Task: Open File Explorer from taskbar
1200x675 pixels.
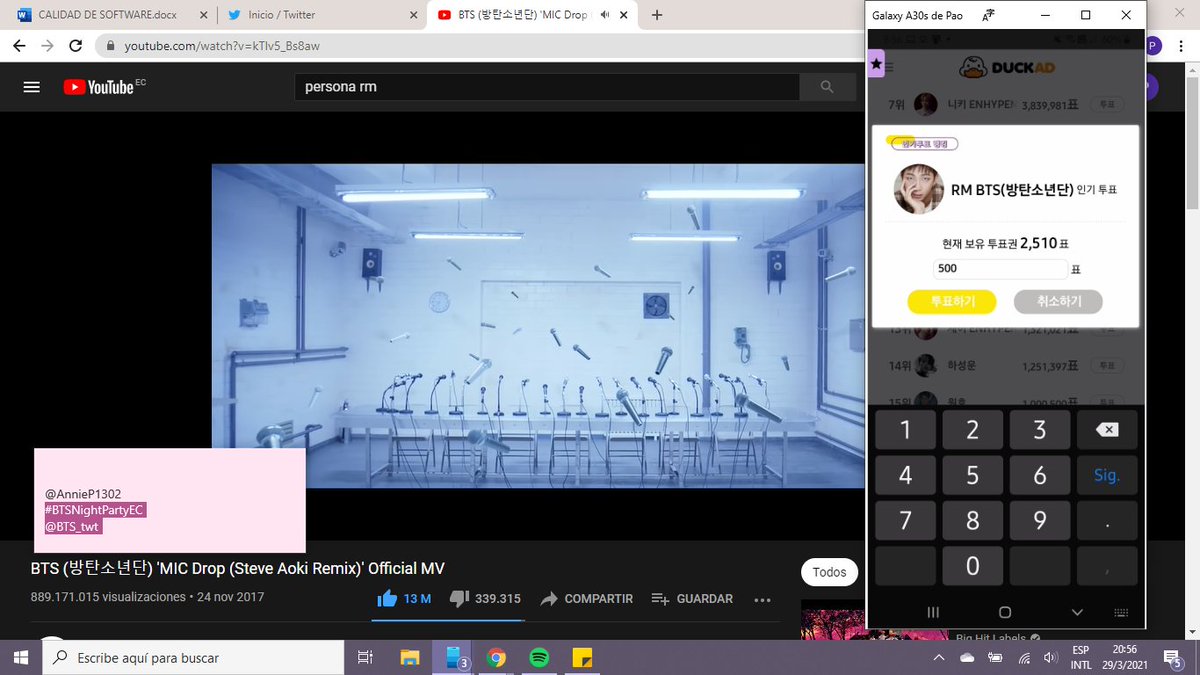Action: coord(410,657)
